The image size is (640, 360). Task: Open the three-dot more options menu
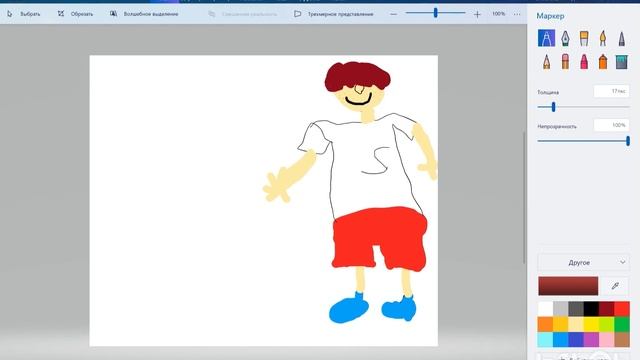pos(517,14)
